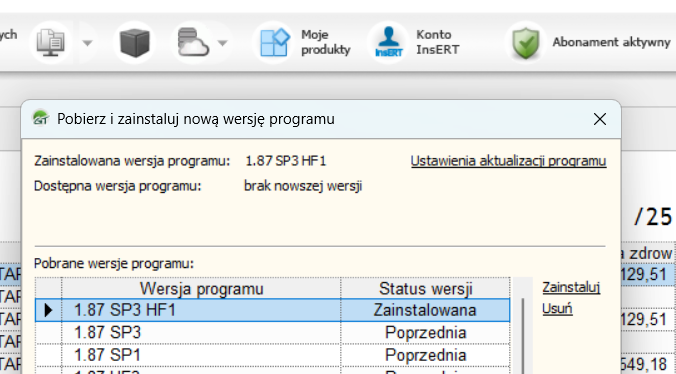Click the Zainstaluj link
This screenshot has height=374, width=676.
coord(571,287)
